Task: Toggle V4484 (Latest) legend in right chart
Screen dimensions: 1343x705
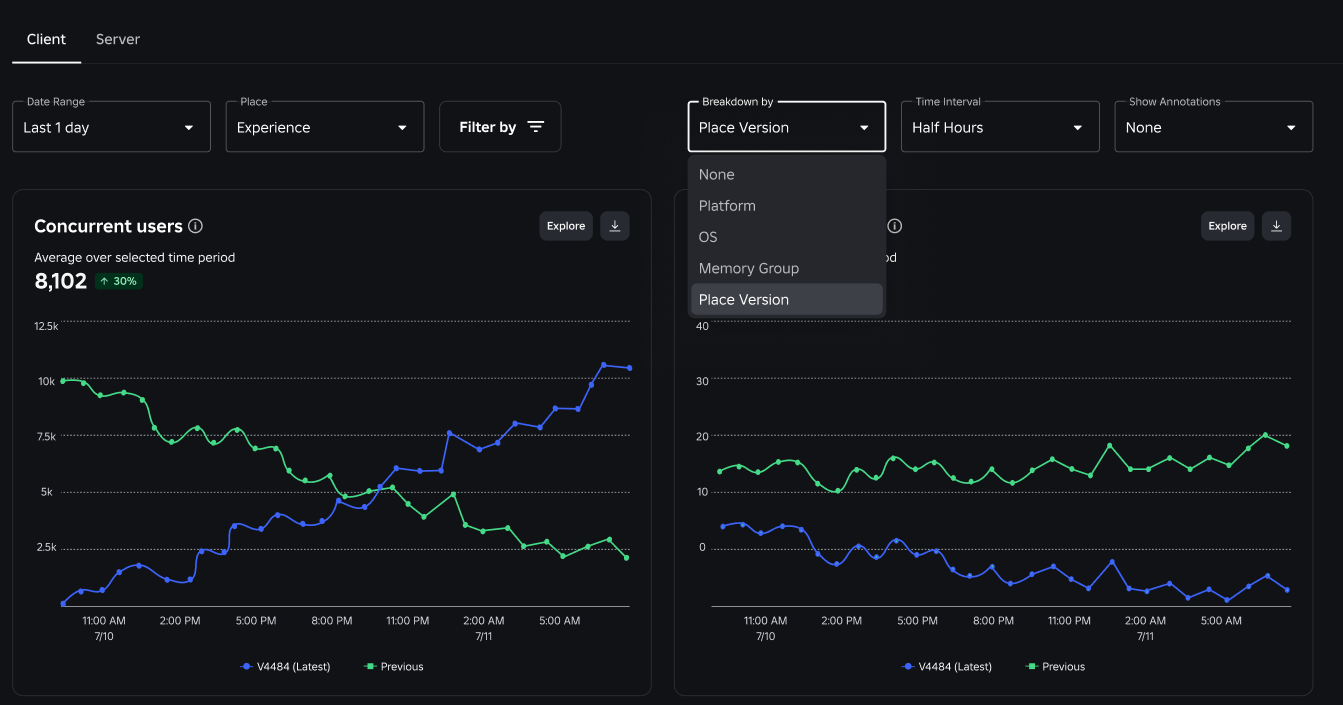Action: 947,666
